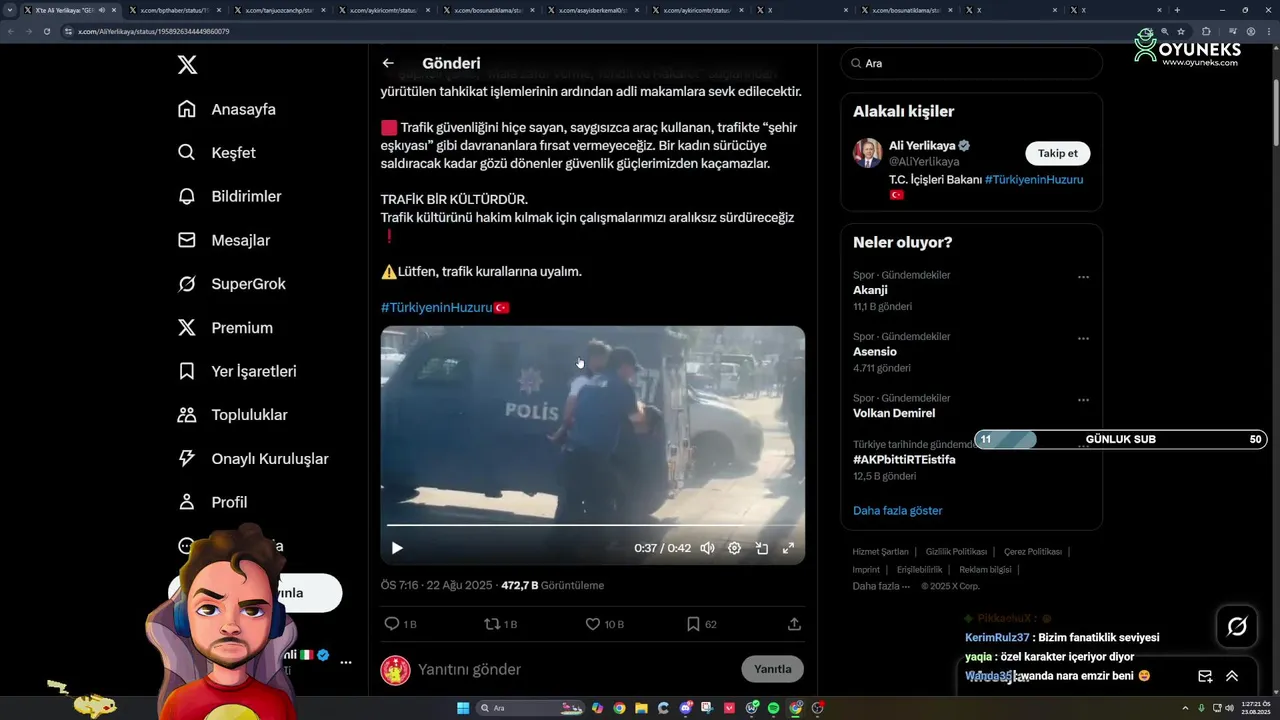This screenshot has width=1280, height=720.
Task: Open the #AKPbittiRTEistifa trend
Action: 904,460
